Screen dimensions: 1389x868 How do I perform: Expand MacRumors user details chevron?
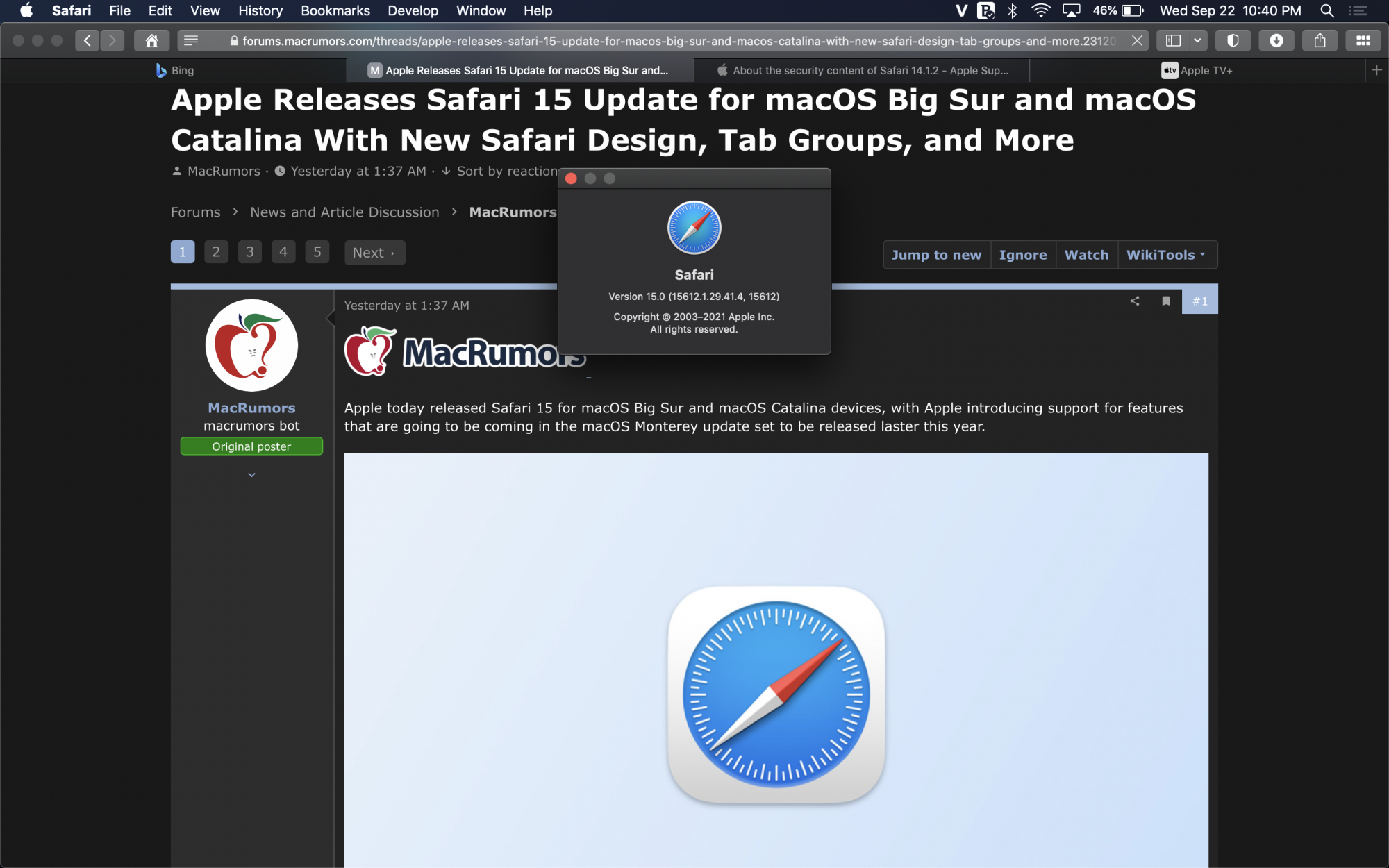(x=251, y=475)
